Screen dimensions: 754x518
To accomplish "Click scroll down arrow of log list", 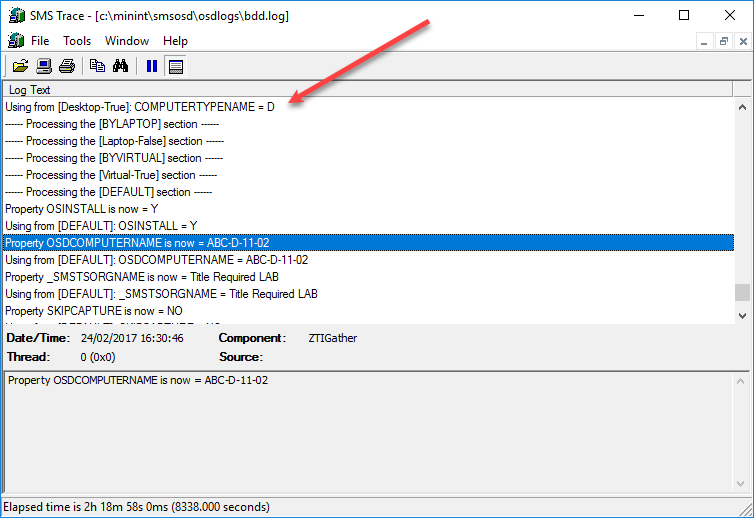I will pyautogui.click(x=742, y=315).
